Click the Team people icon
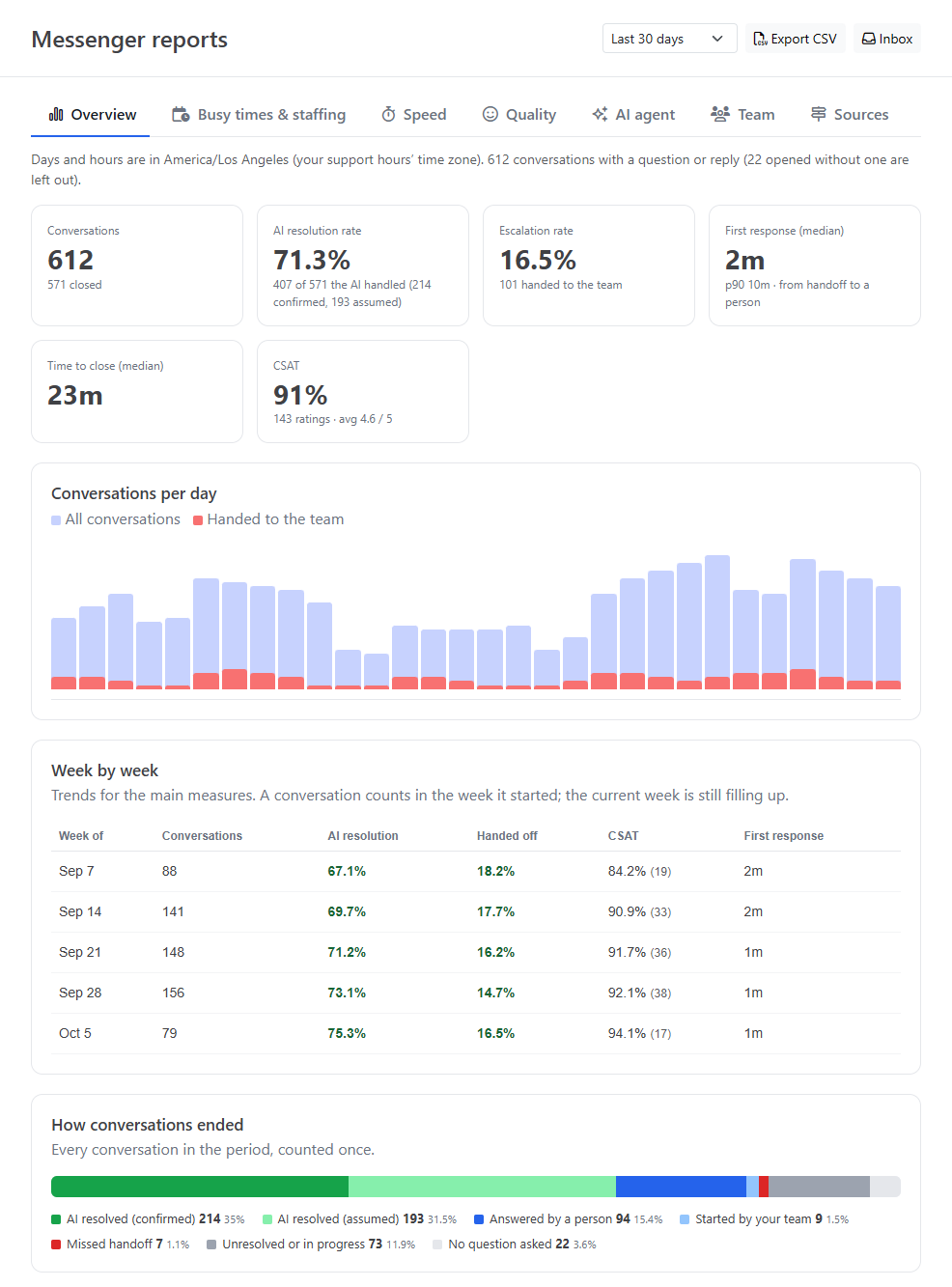This screenshot has width=952, height=1287. pyautogui.click(x=720, y=114)
